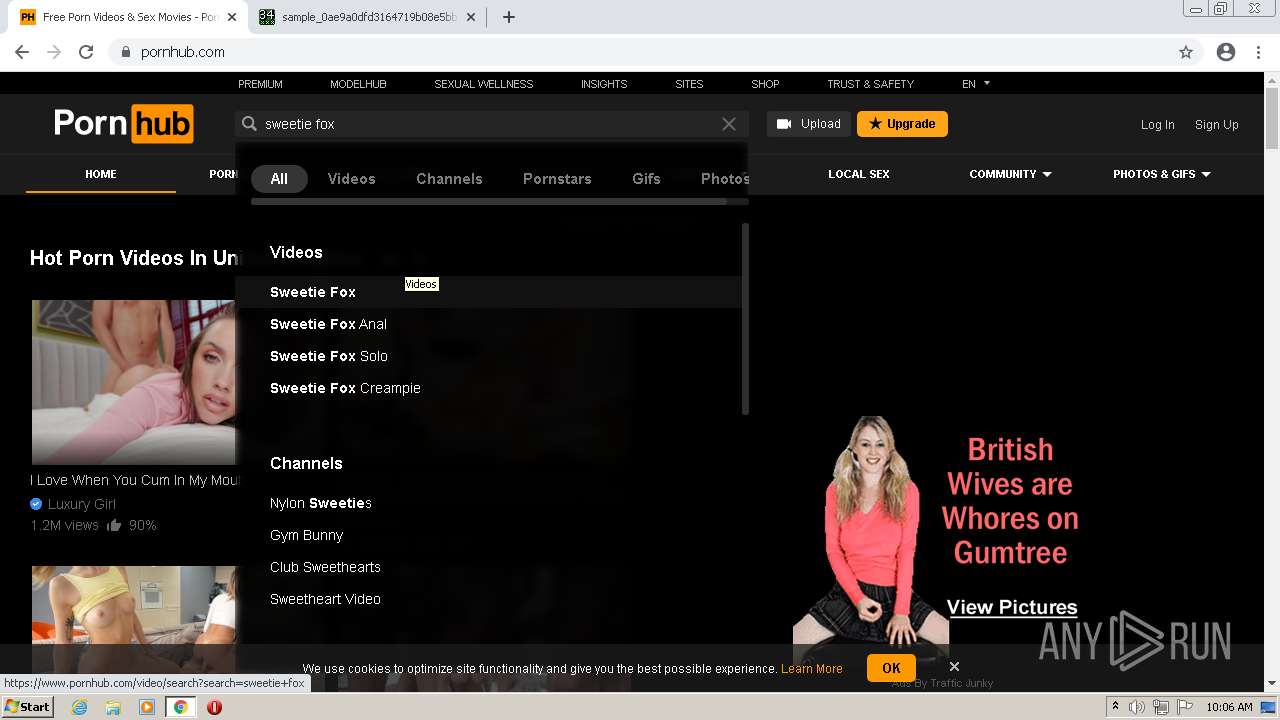Open the SHOP top menu link
1280x720 pixels.
(x=765, y=84)
